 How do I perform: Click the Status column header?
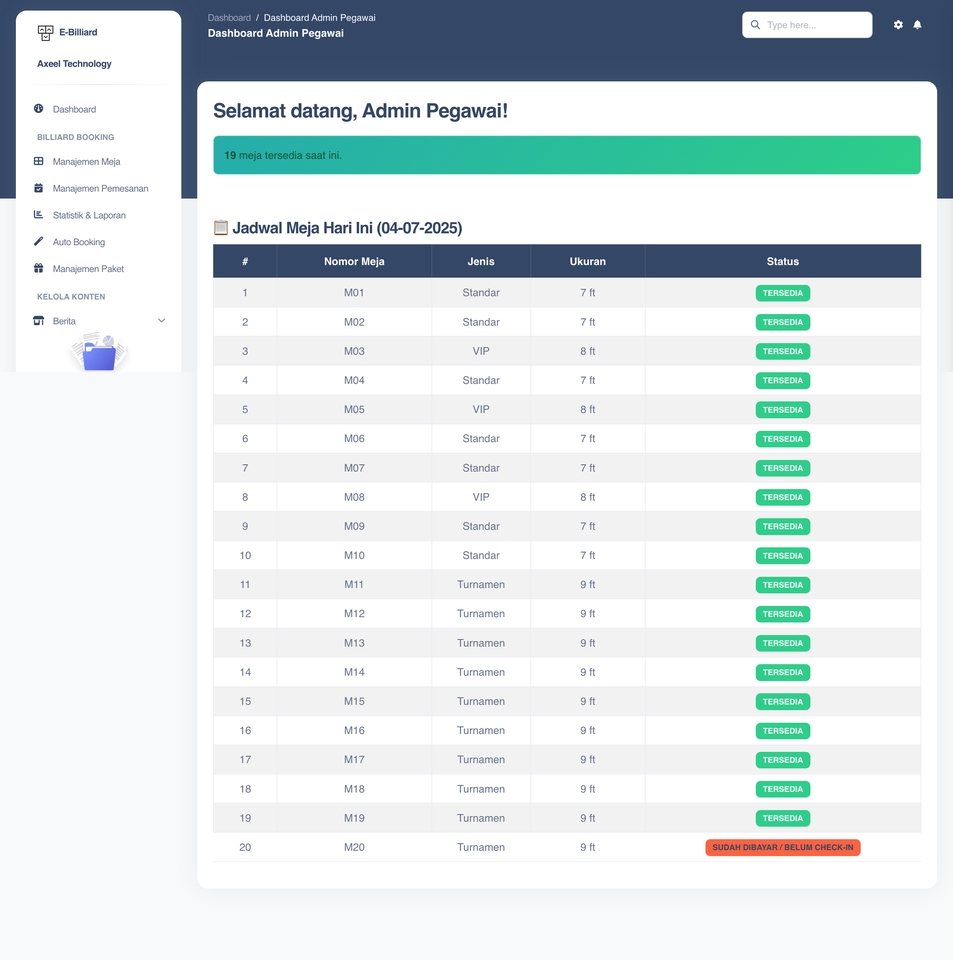(x=782, y=261)
